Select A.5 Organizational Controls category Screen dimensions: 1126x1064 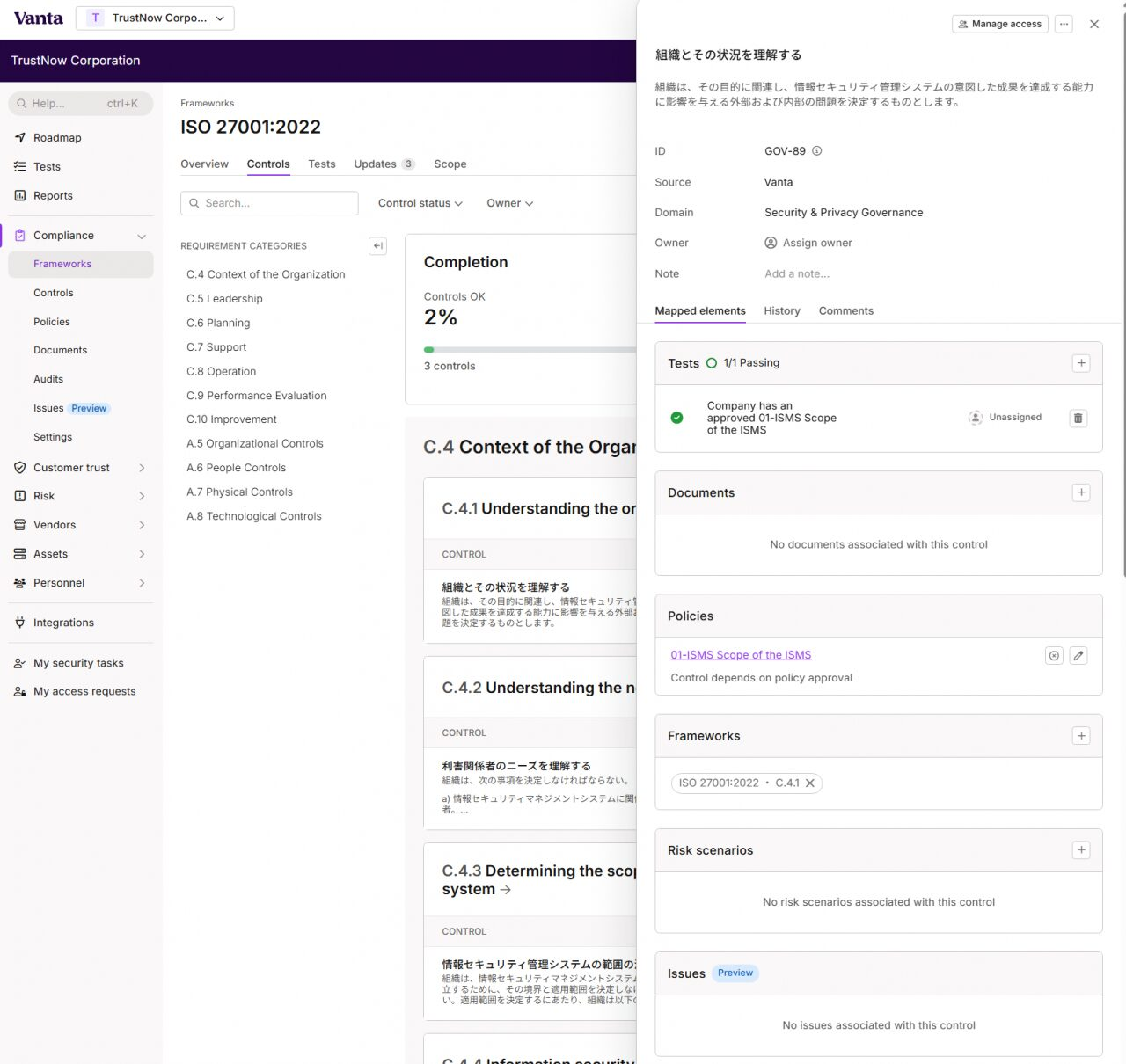[x=255, y=444]
